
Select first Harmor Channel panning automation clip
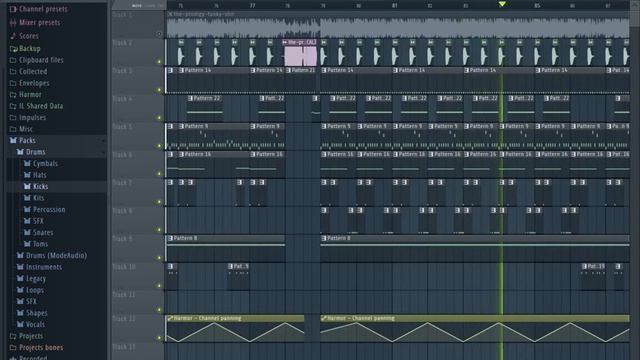click(x=235, y=329)
